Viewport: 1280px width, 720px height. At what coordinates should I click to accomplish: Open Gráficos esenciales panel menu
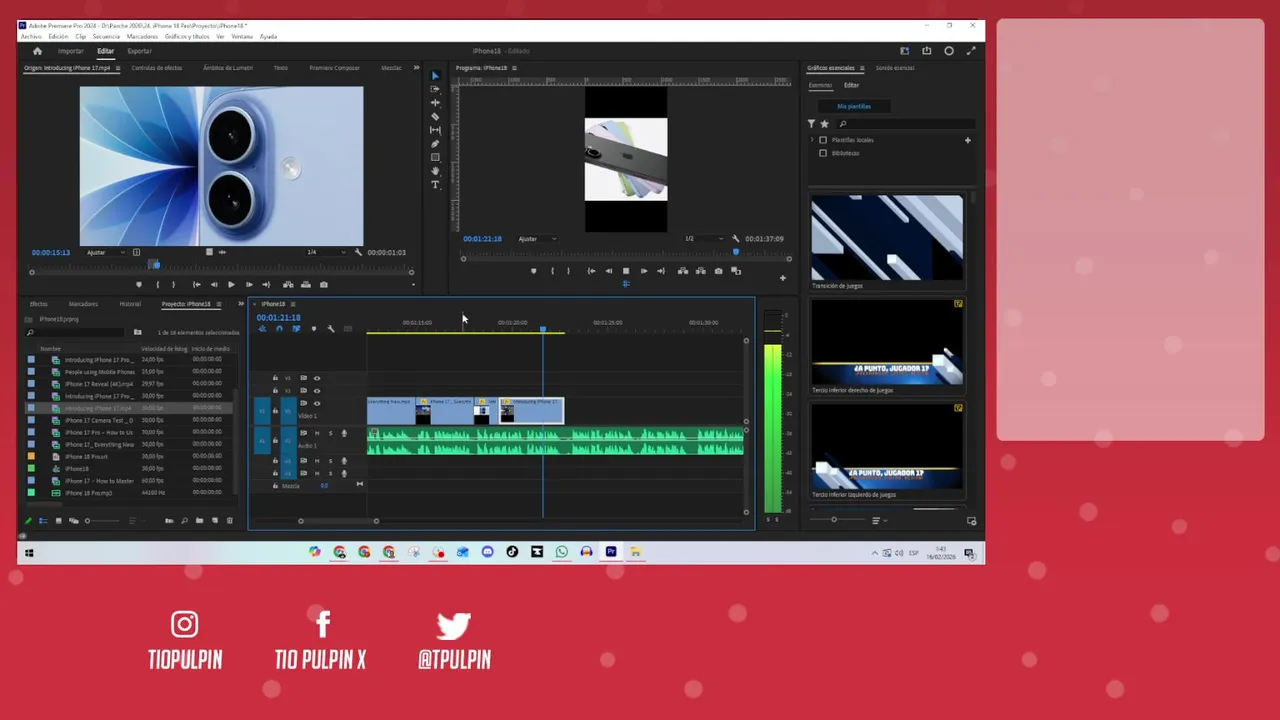[x=862, y=68]
